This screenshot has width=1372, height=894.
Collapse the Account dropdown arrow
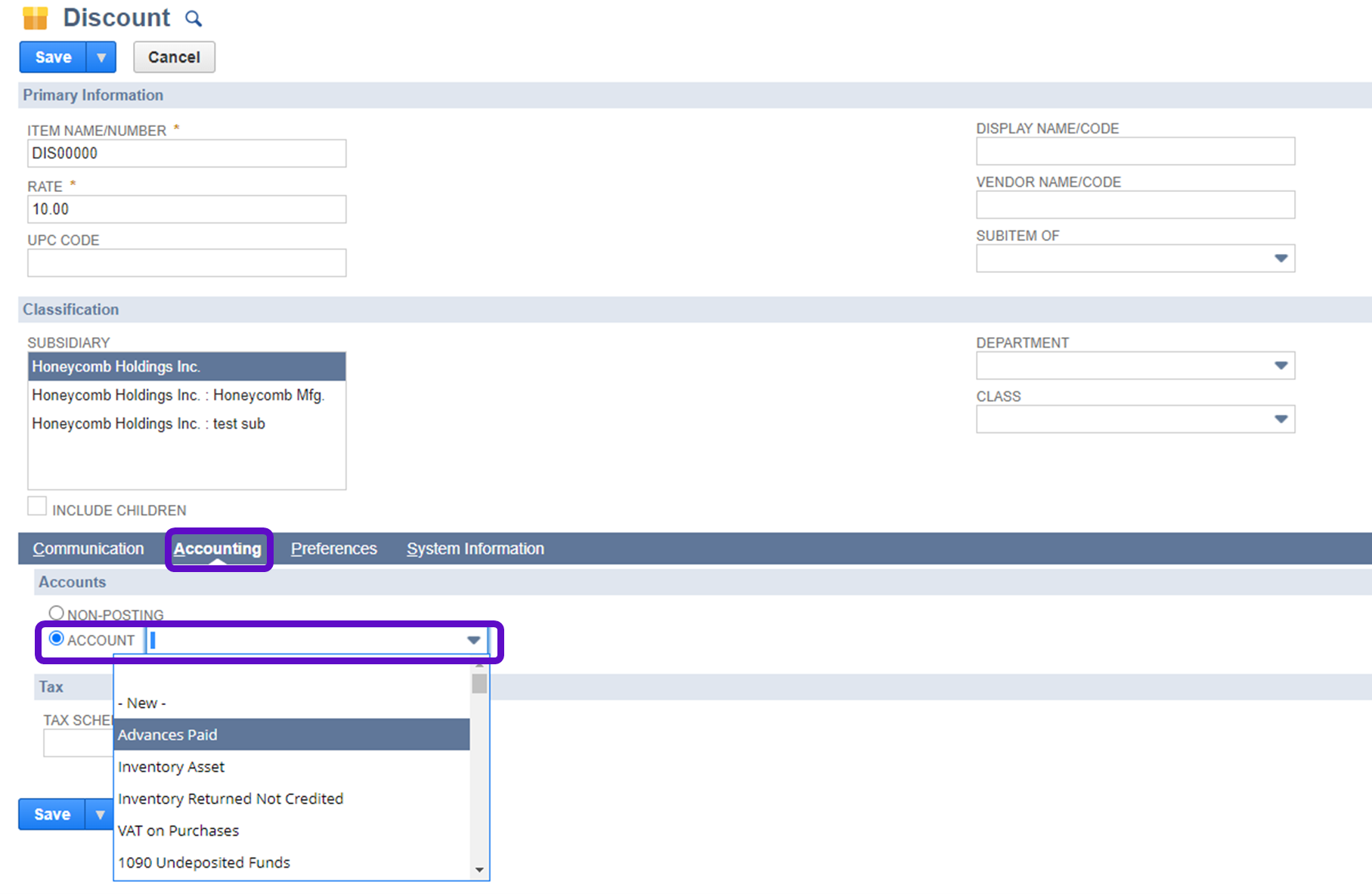pyautogui.click(x=473, y=641)
